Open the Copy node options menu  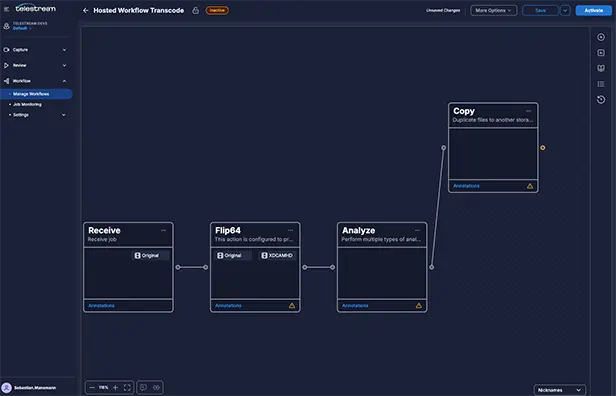pos(528,111)
